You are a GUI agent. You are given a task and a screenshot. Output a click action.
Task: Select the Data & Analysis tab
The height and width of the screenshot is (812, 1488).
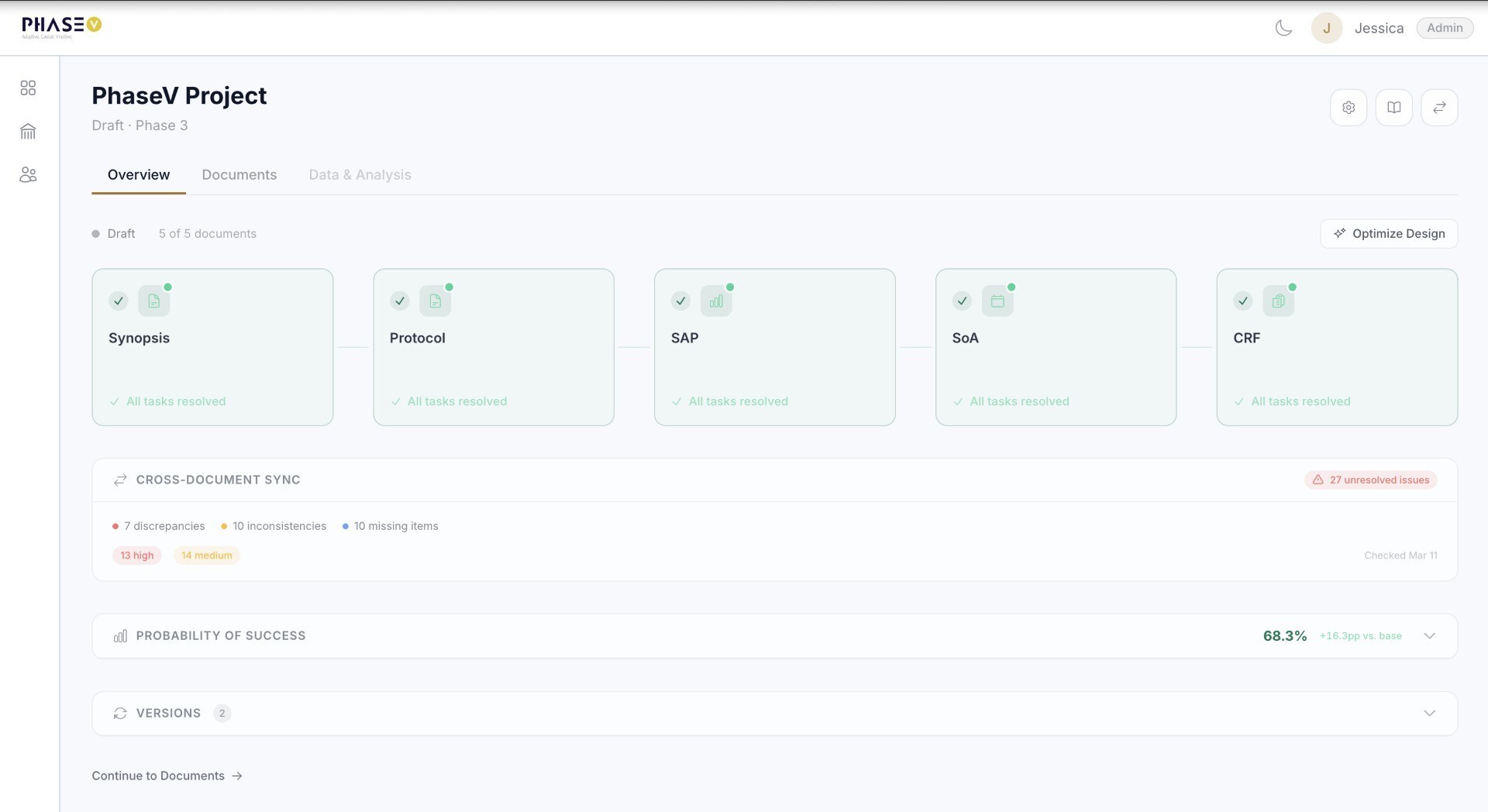(360, 175)
